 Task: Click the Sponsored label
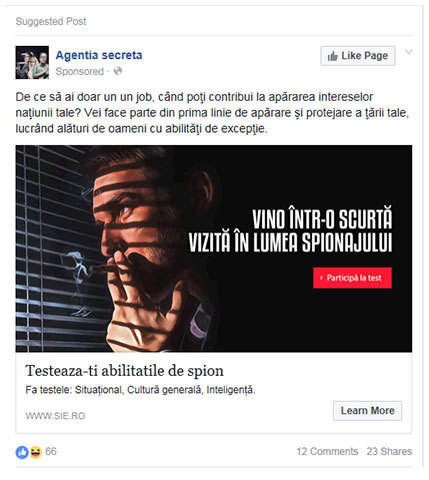[x=79, y=71]
